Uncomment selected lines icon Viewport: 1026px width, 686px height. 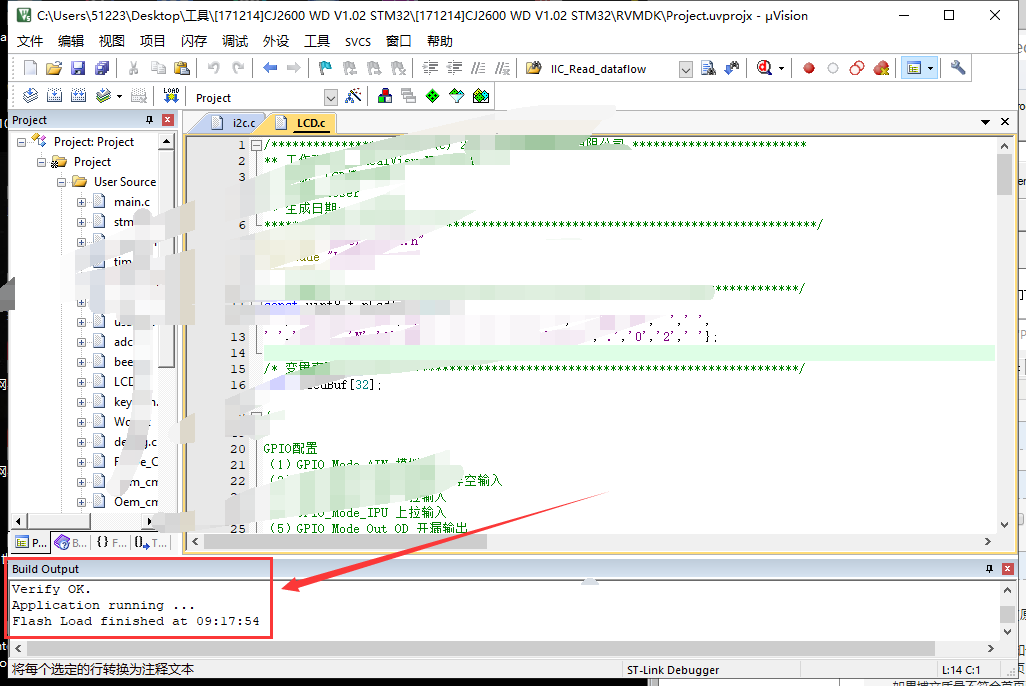click(503, 68)
